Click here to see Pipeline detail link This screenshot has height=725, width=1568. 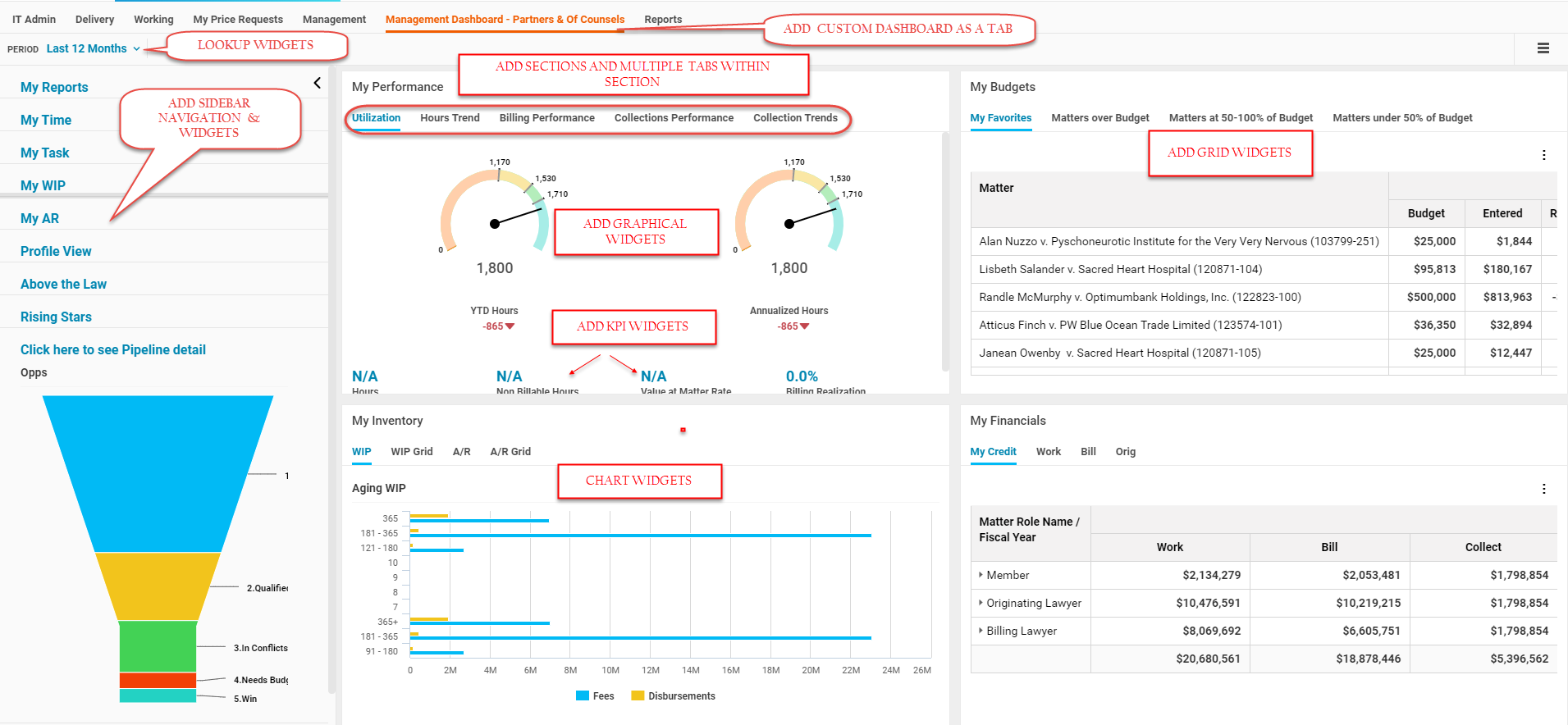click(113, 350)
